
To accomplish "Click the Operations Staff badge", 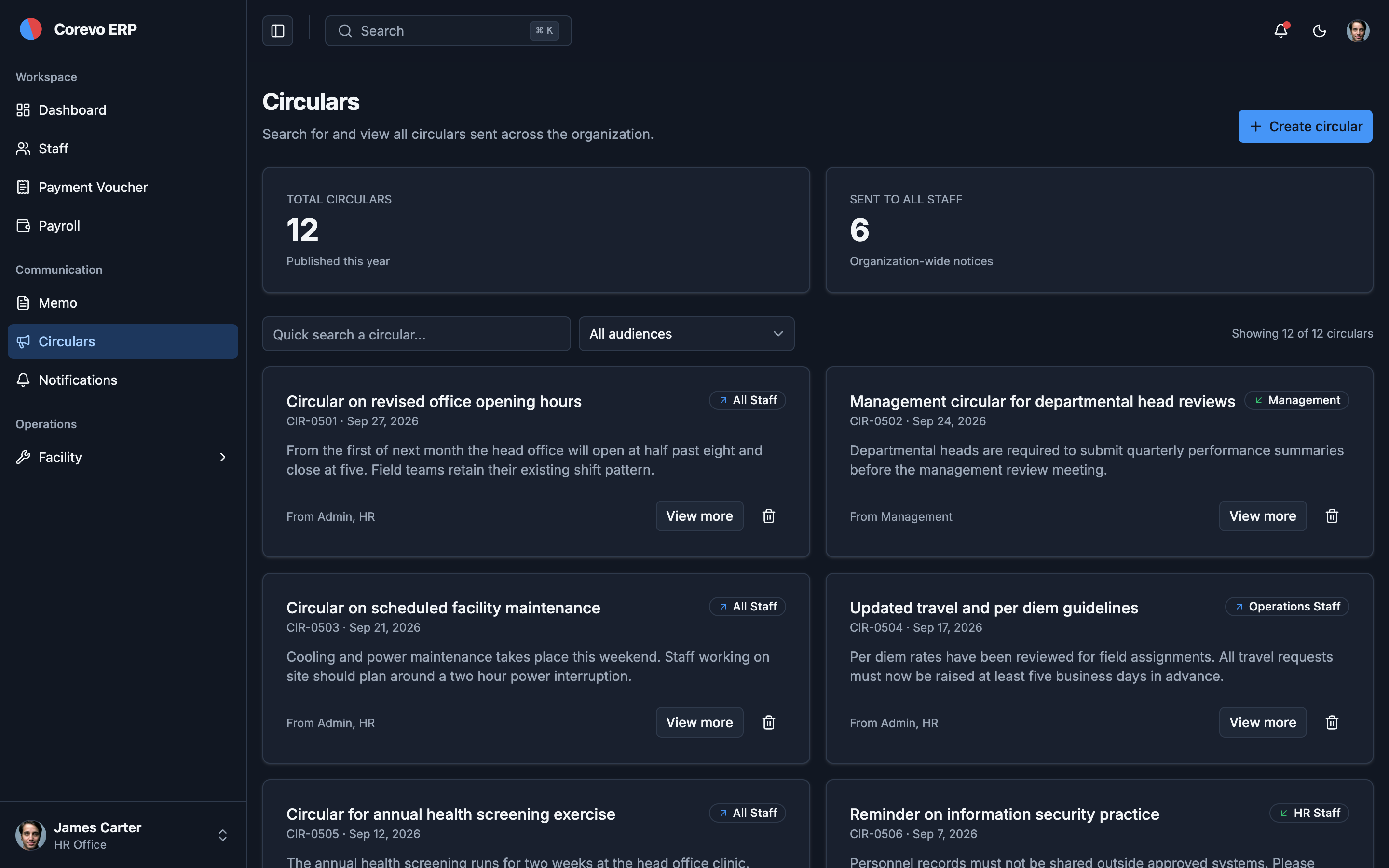I will click(x=1287, y=606).
